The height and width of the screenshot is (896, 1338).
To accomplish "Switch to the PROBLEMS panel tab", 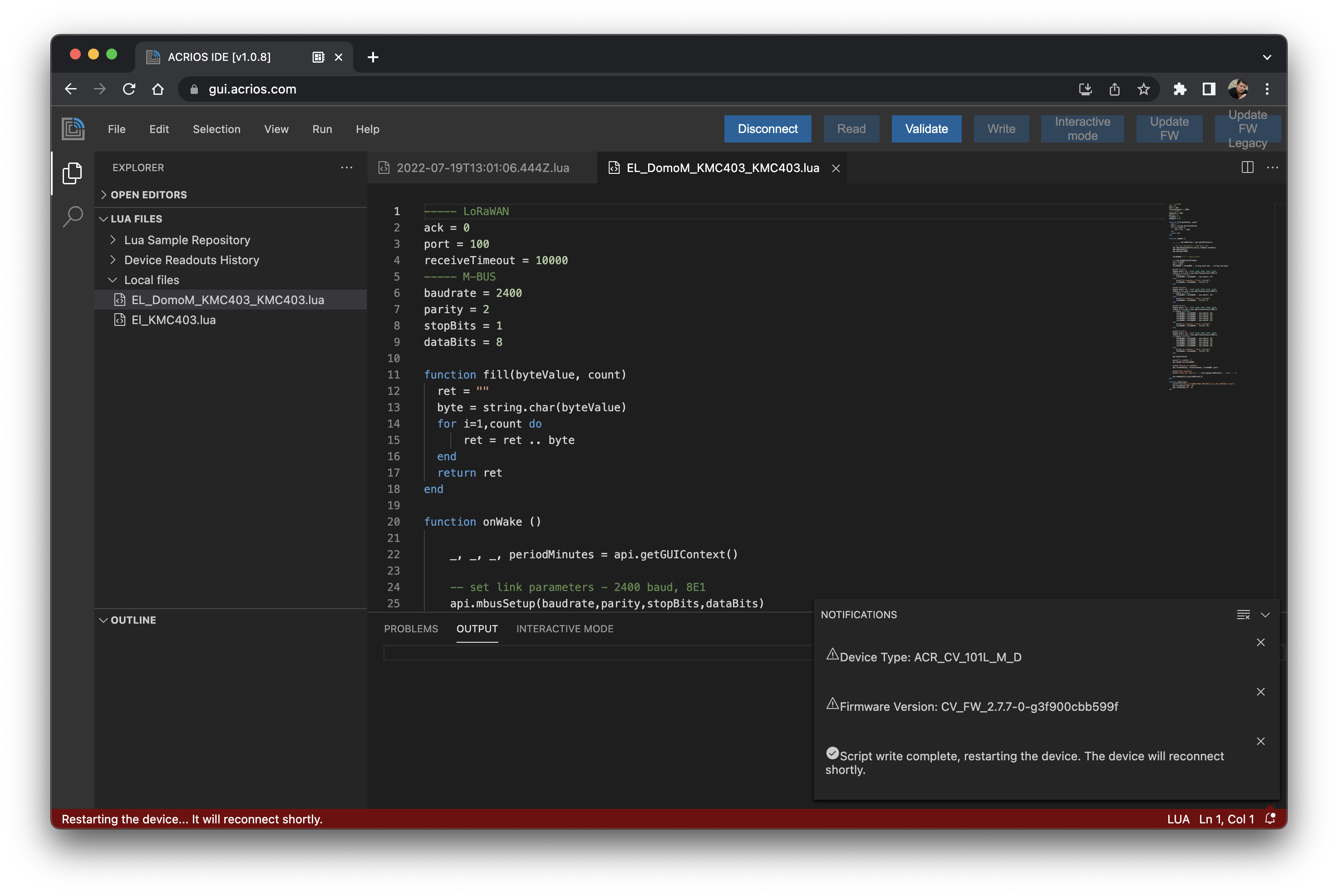I will (411, 629).
